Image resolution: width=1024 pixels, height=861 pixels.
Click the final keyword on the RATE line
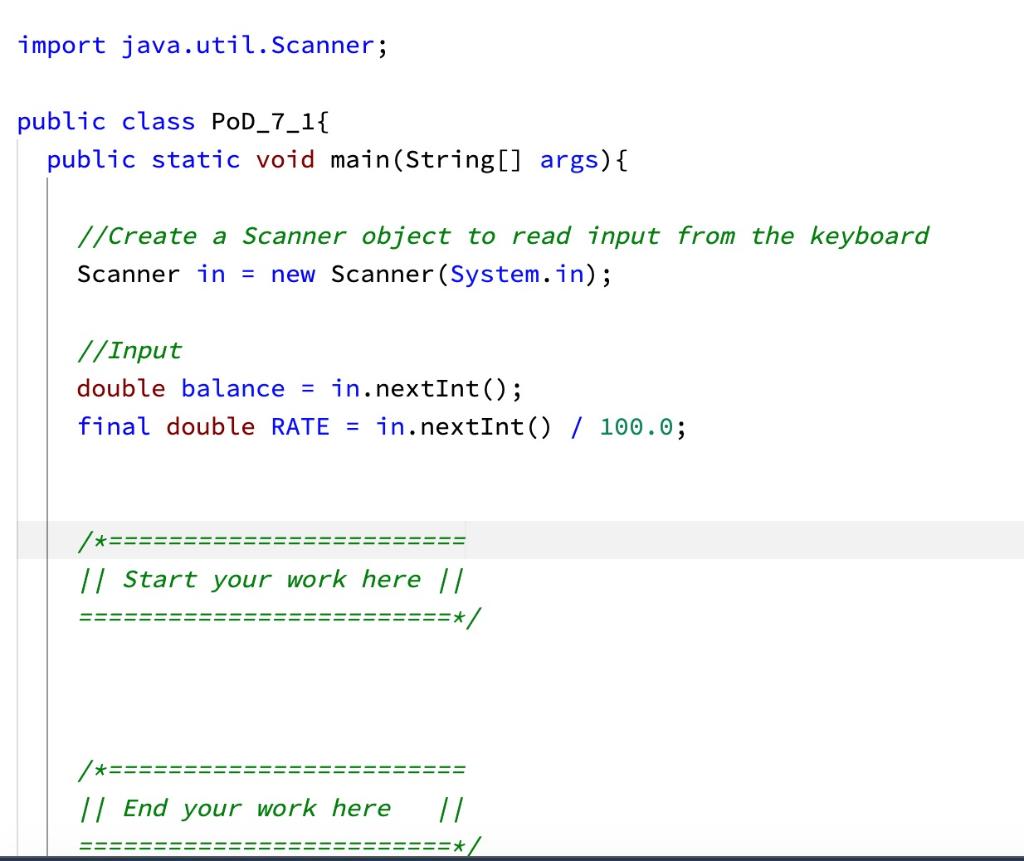click(113, 426)
